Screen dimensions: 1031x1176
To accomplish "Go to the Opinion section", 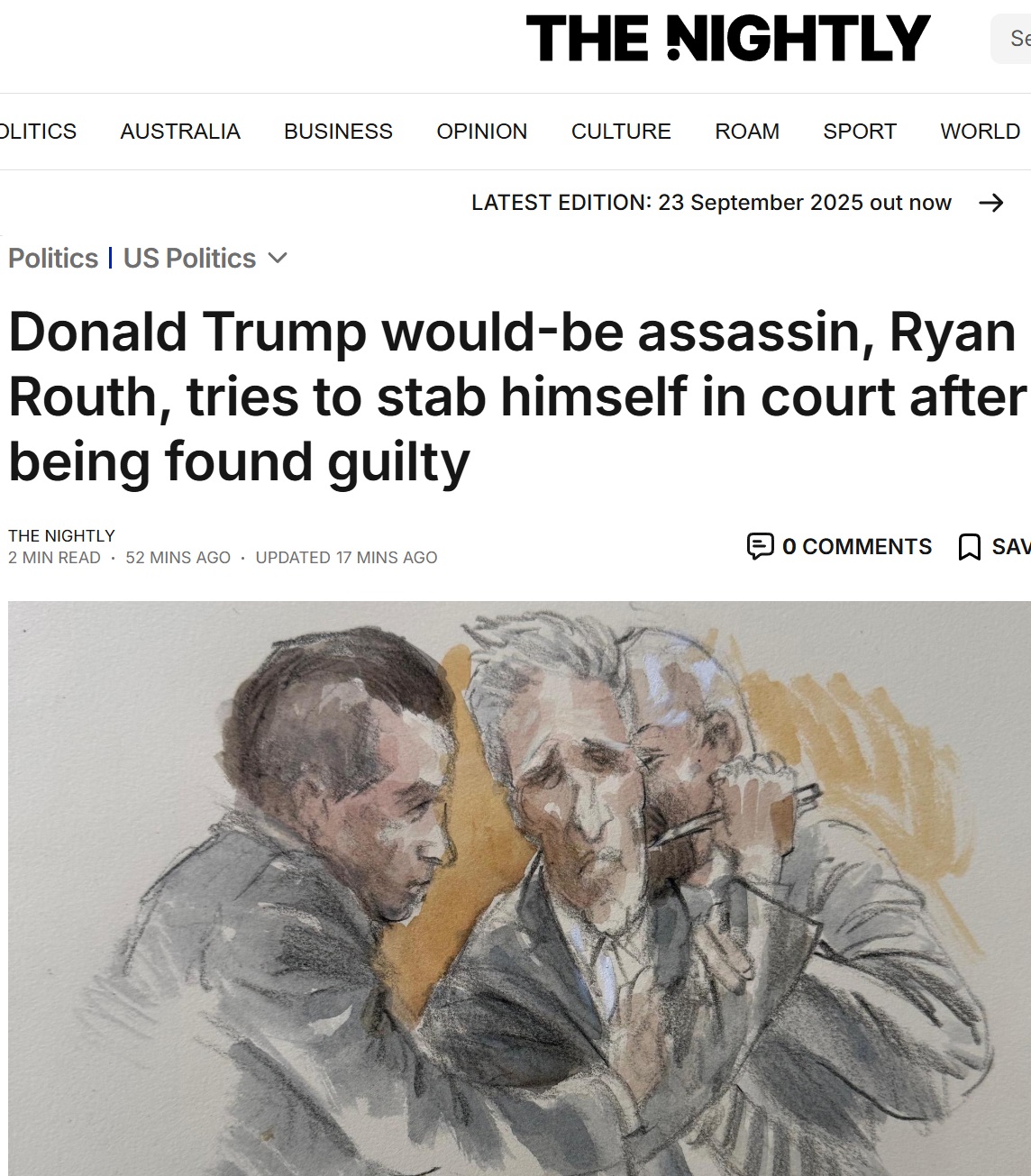I will 482,132.
